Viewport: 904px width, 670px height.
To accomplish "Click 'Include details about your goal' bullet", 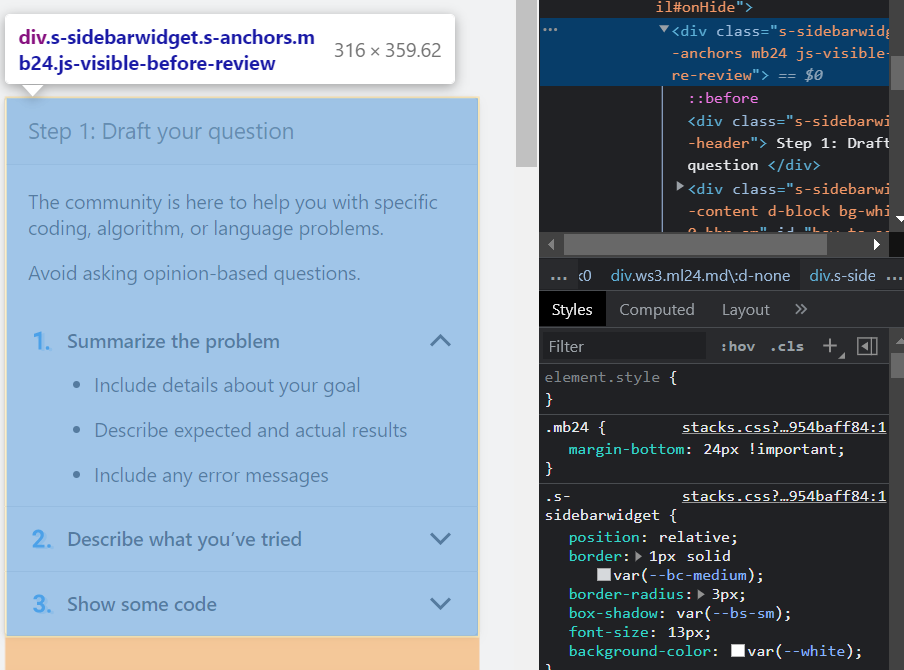I will click(227, 385).
